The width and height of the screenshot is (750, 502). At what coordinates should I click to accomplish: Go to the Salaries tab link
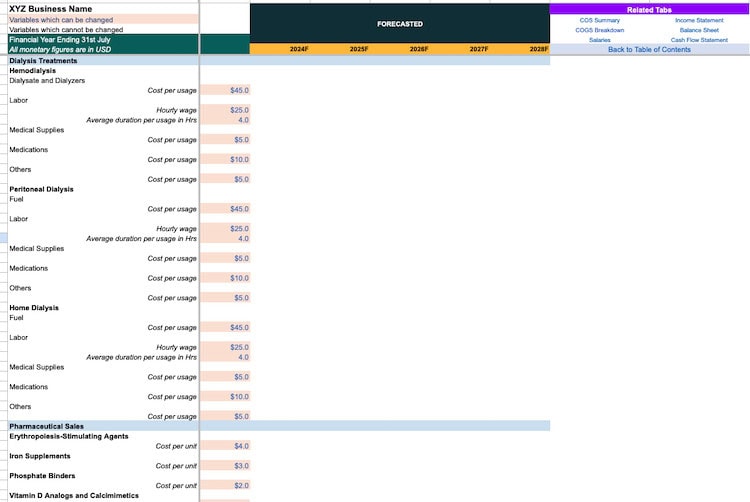[x=599, y=40]
